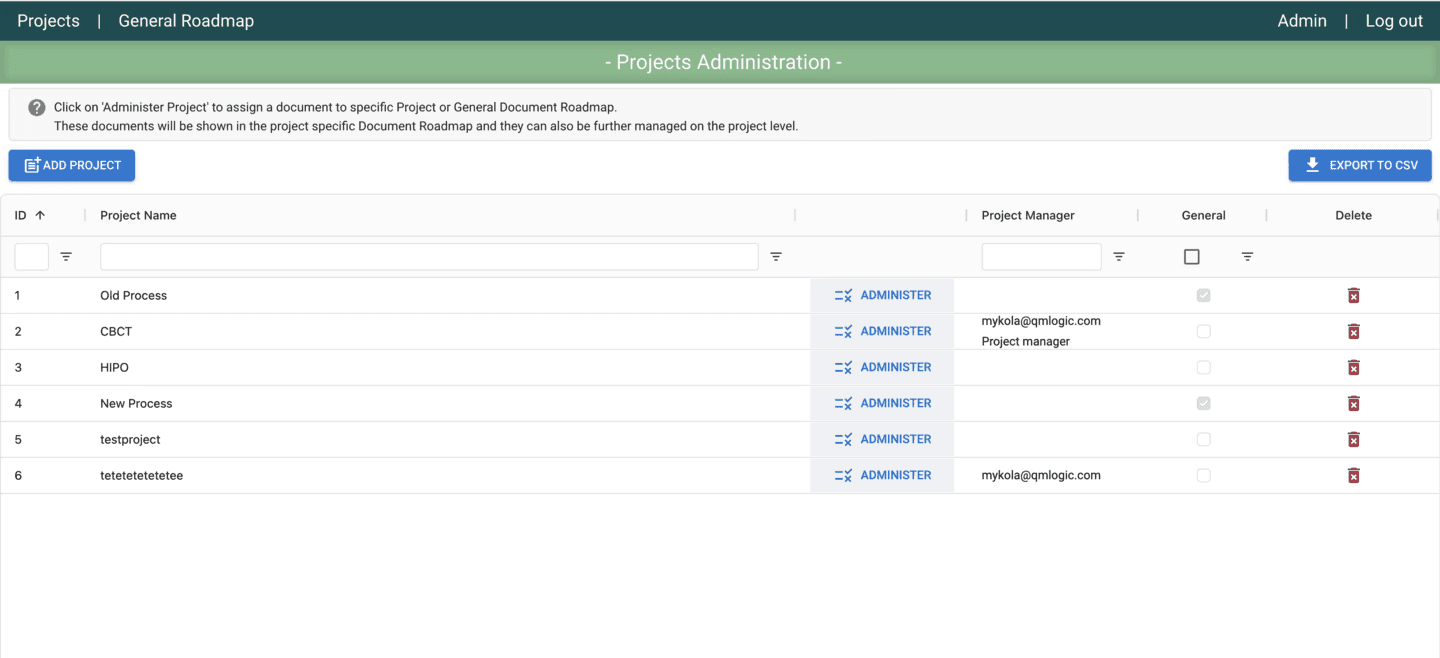Screen dimensions: 1440x658
Task: Open the Project Name filter icon
Action: 776,257
